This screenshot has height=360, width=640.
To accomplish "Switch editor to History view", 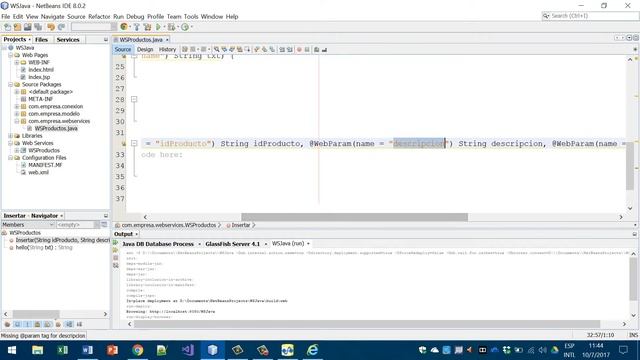I will click(x=167, y=49).
